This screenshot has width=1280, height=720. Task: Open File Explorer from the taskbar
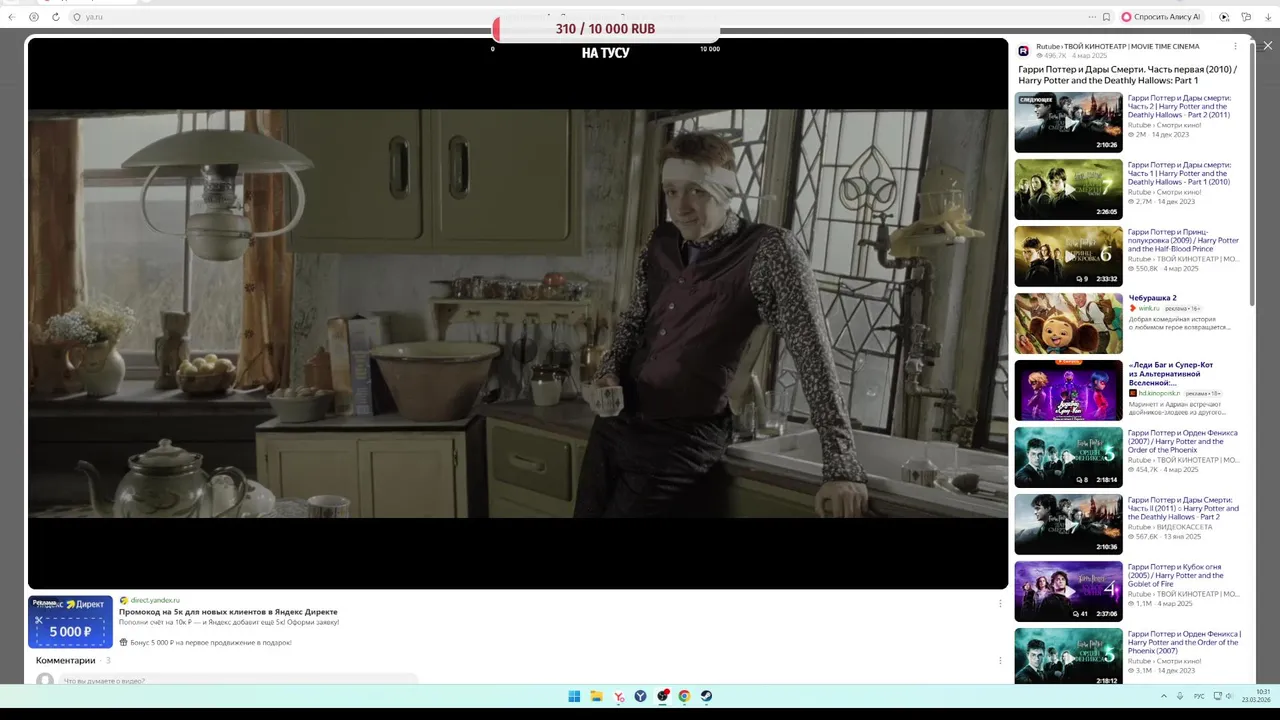coord(596,696)
